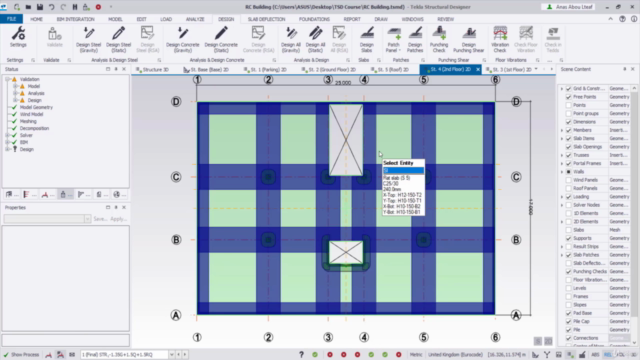The image size is (640, 360).
Task: Select the Model Geometry item in the Status tree
Action: tap(36, 107)
